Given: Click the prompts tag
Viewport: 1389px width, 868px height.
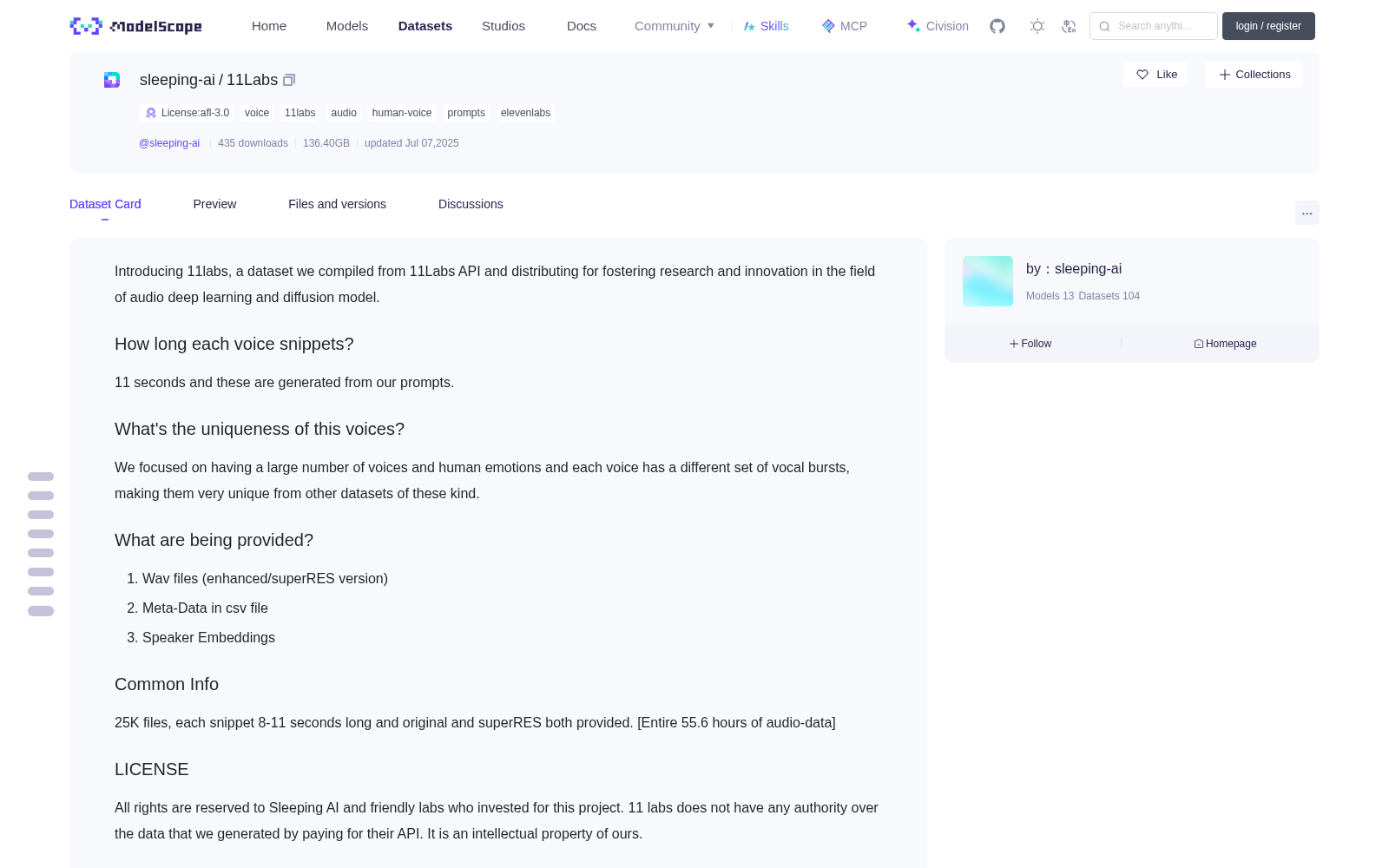Looking at the screenshot, I should (466, 113).
